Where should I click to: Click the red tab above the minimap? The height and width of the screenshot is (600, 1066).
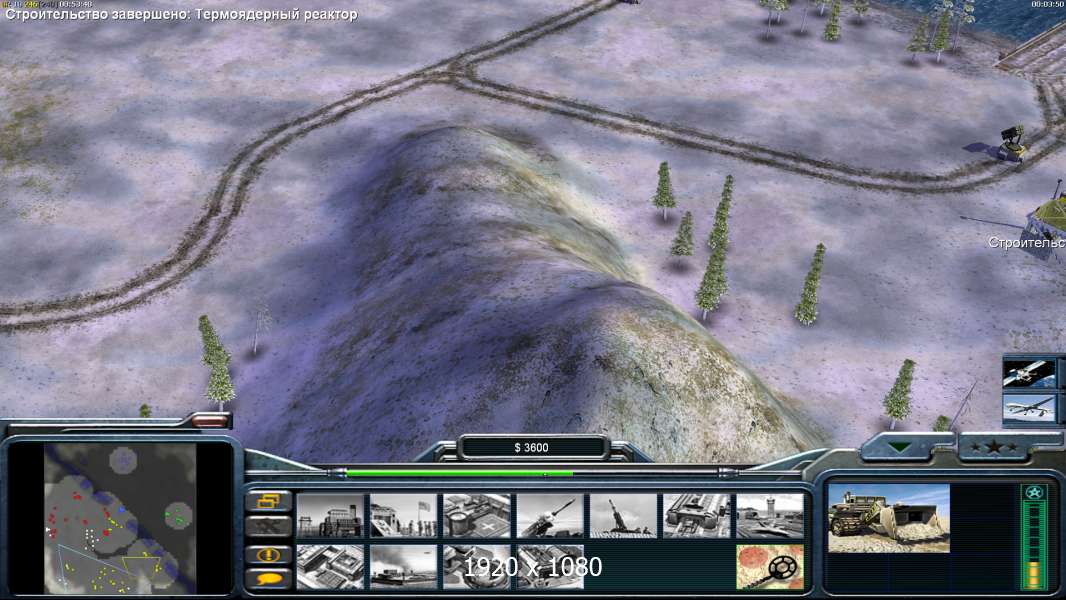coord(210,421)
